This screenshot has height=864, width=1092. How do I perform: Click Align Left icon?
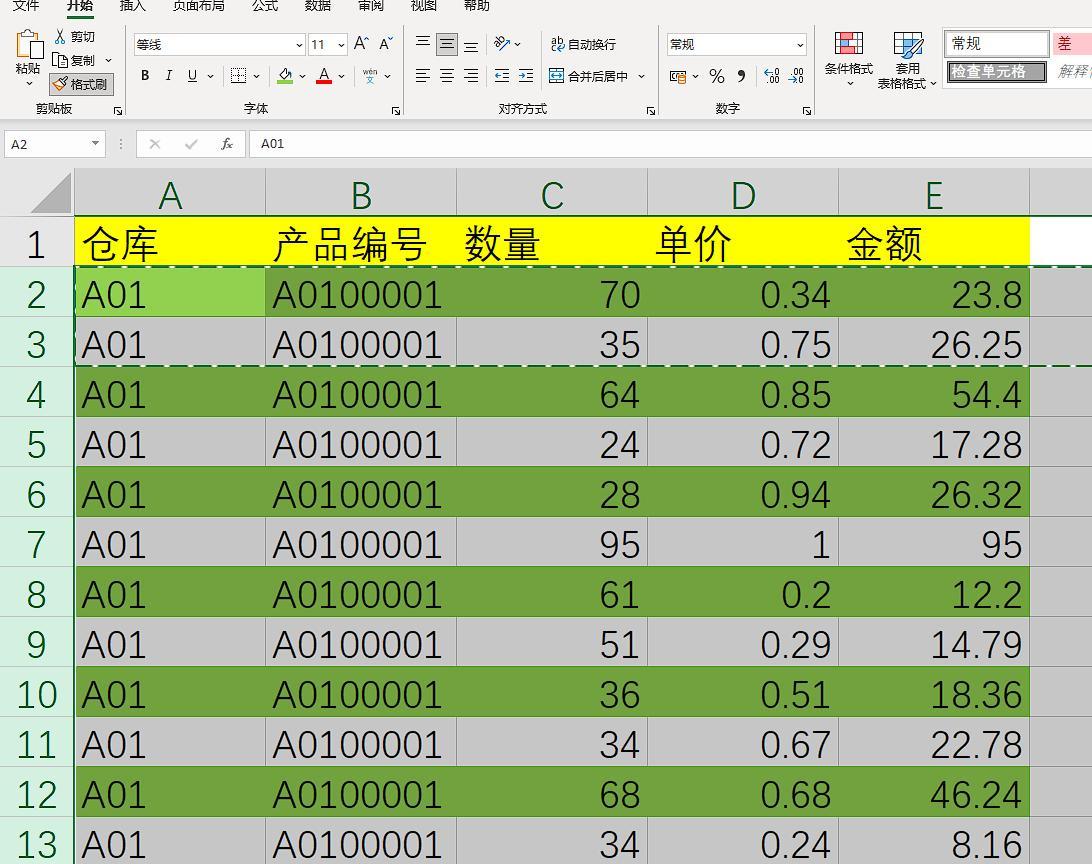point(423,76)
